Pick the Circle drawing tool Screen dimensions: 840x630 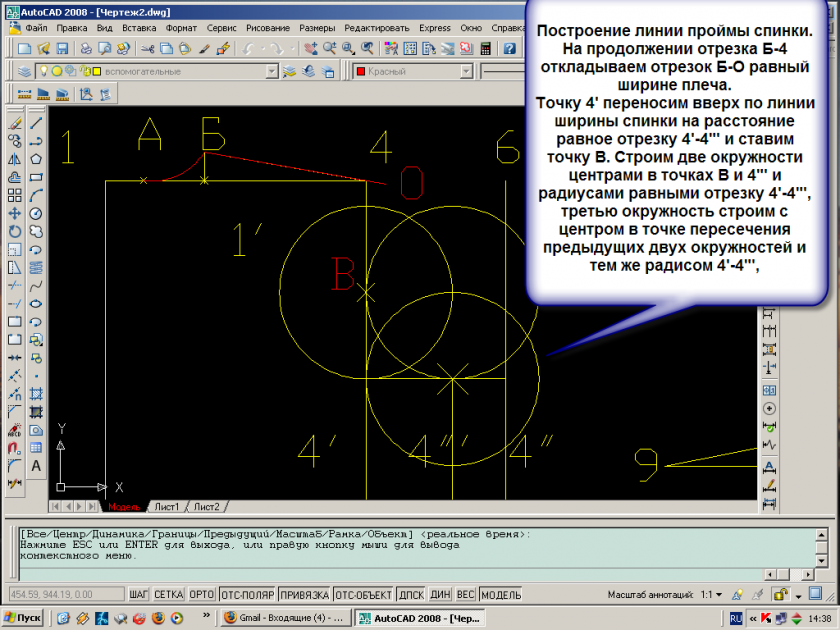[x=36, y=213]
